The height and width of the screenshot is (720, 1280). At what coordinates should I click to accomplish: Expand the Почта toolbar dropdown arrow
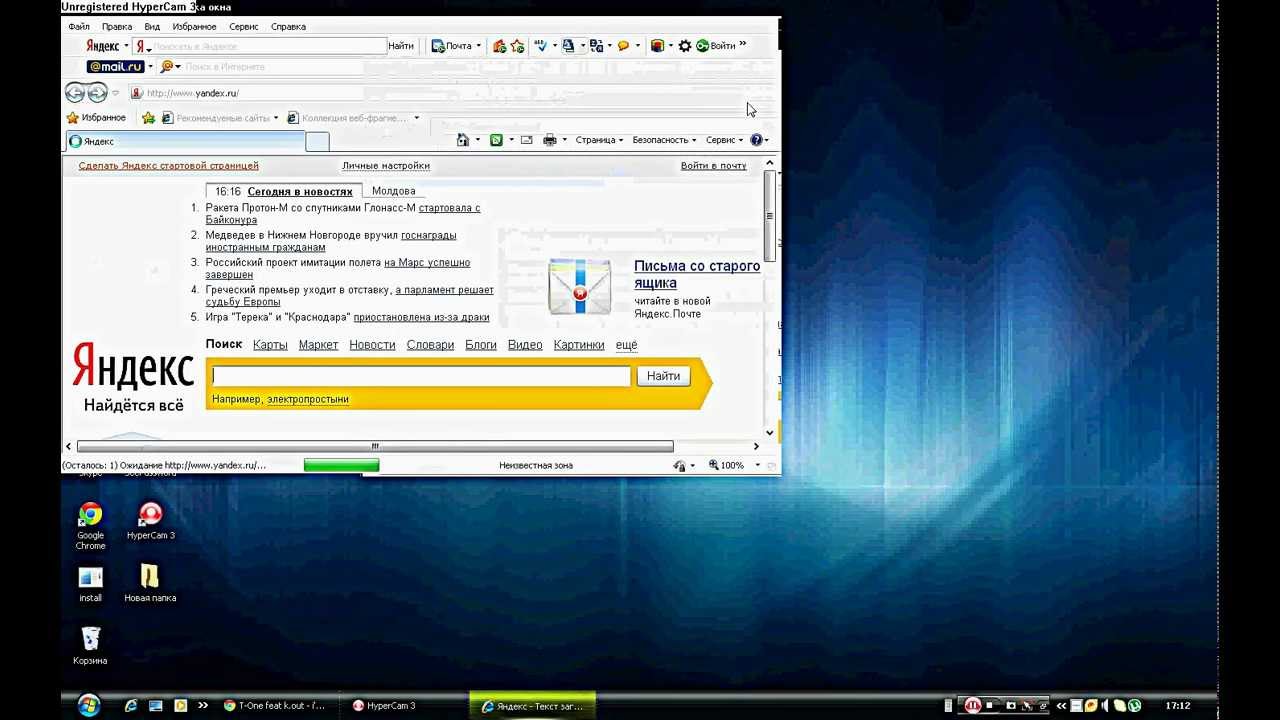pyautogui.click(x=478, y=46)
